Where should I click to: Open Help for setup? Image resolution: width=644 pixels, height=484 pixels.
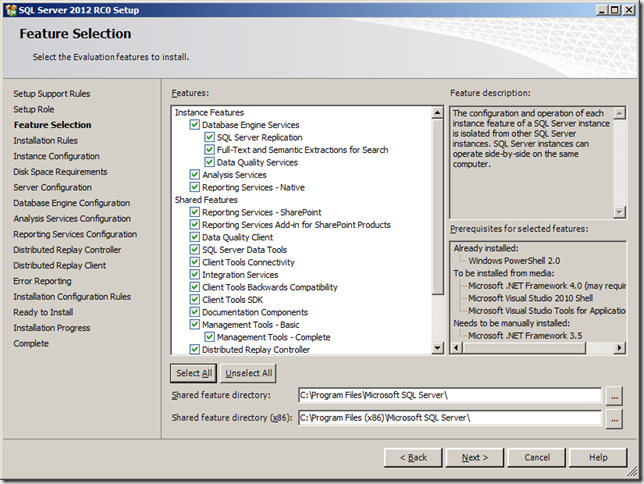tap(598, 457)
